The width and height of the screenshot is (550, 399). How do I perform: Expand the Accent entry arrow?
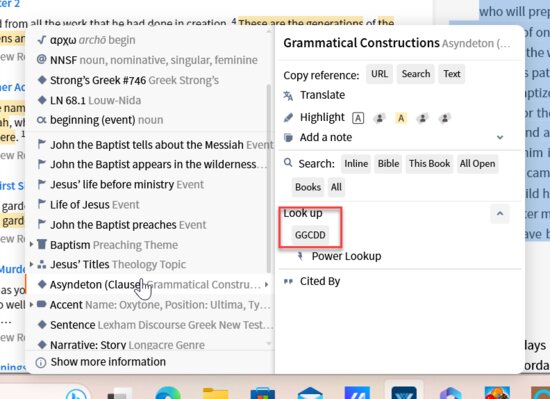(x=32, y=305)
